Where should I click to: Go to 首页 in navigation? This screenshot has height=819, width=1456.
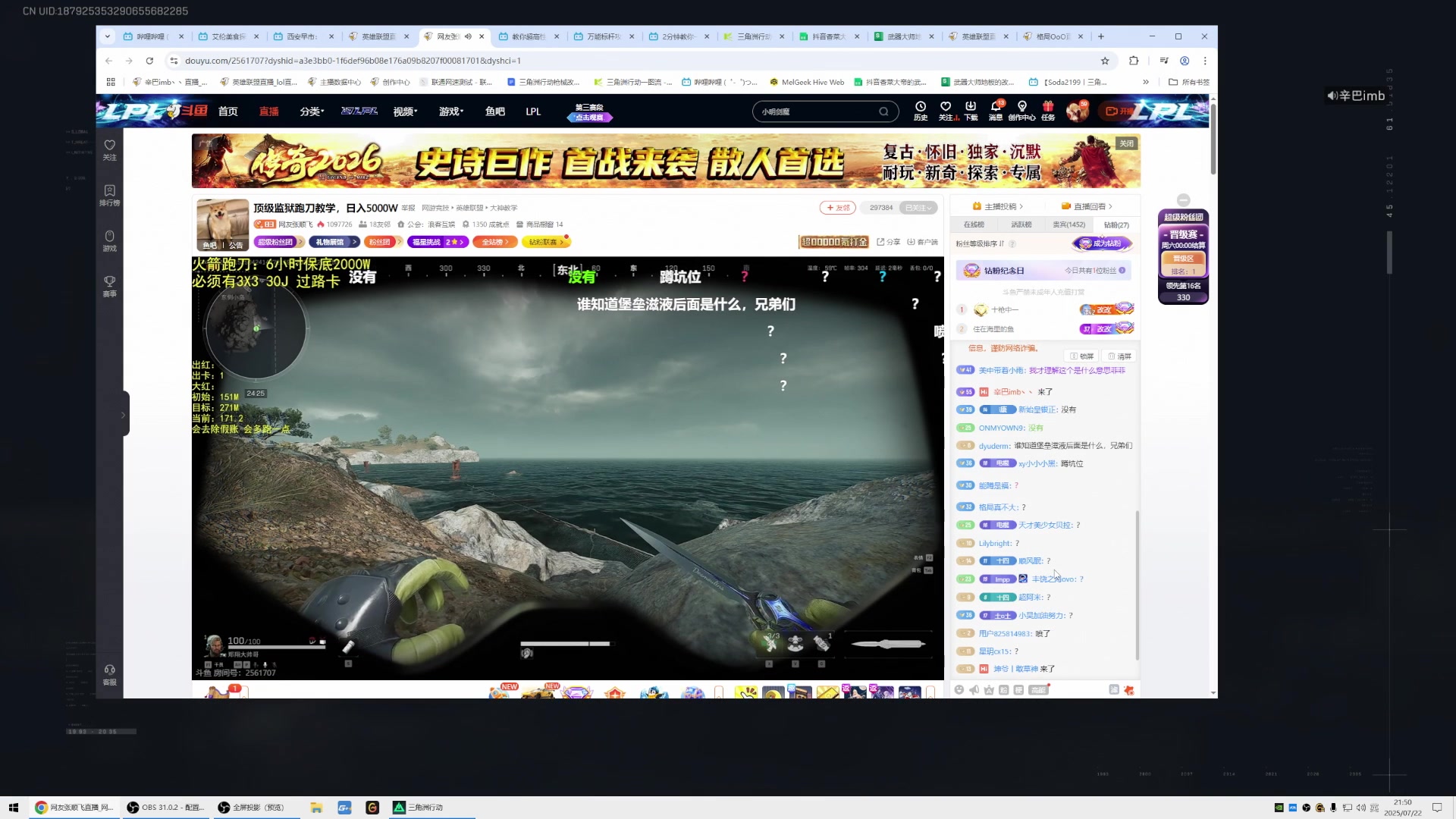(228, 111)
